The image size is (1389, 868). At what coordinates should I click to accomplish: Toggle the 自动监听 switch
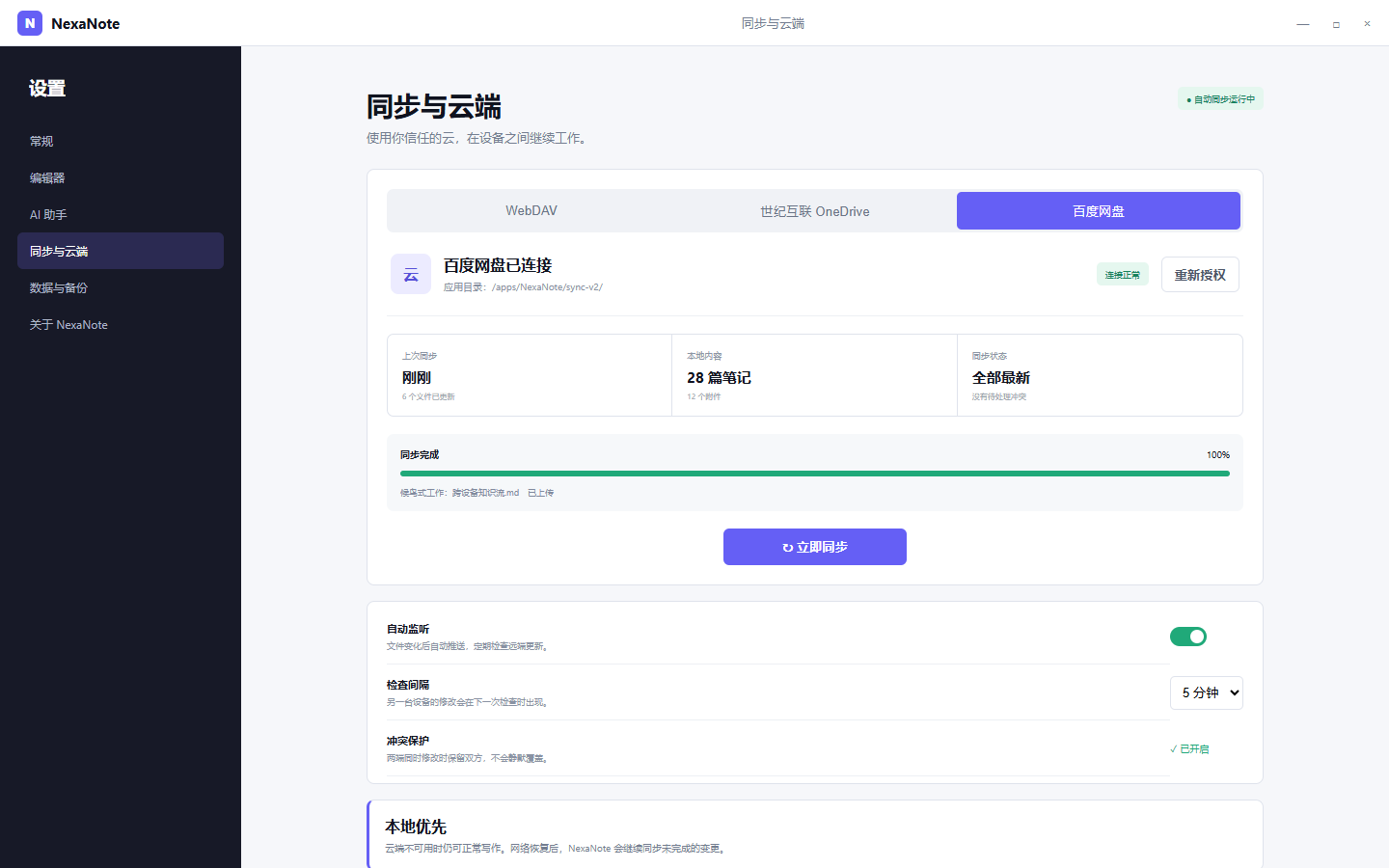[x=1188, y=637]
